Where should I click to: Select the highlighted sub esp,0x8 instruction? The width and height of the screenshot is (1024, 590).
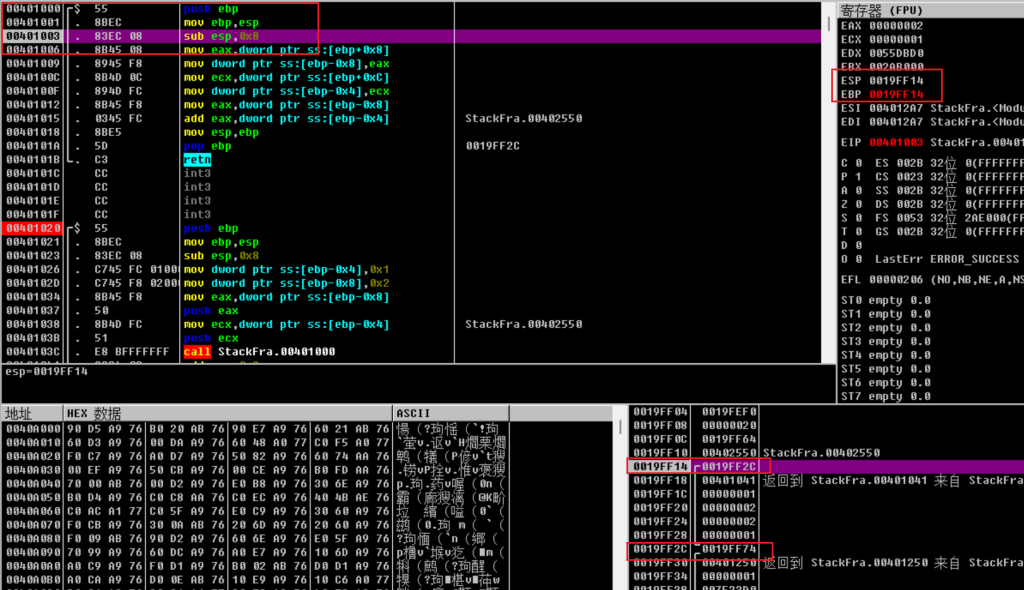pyautogui.click(x=221, y=36)
